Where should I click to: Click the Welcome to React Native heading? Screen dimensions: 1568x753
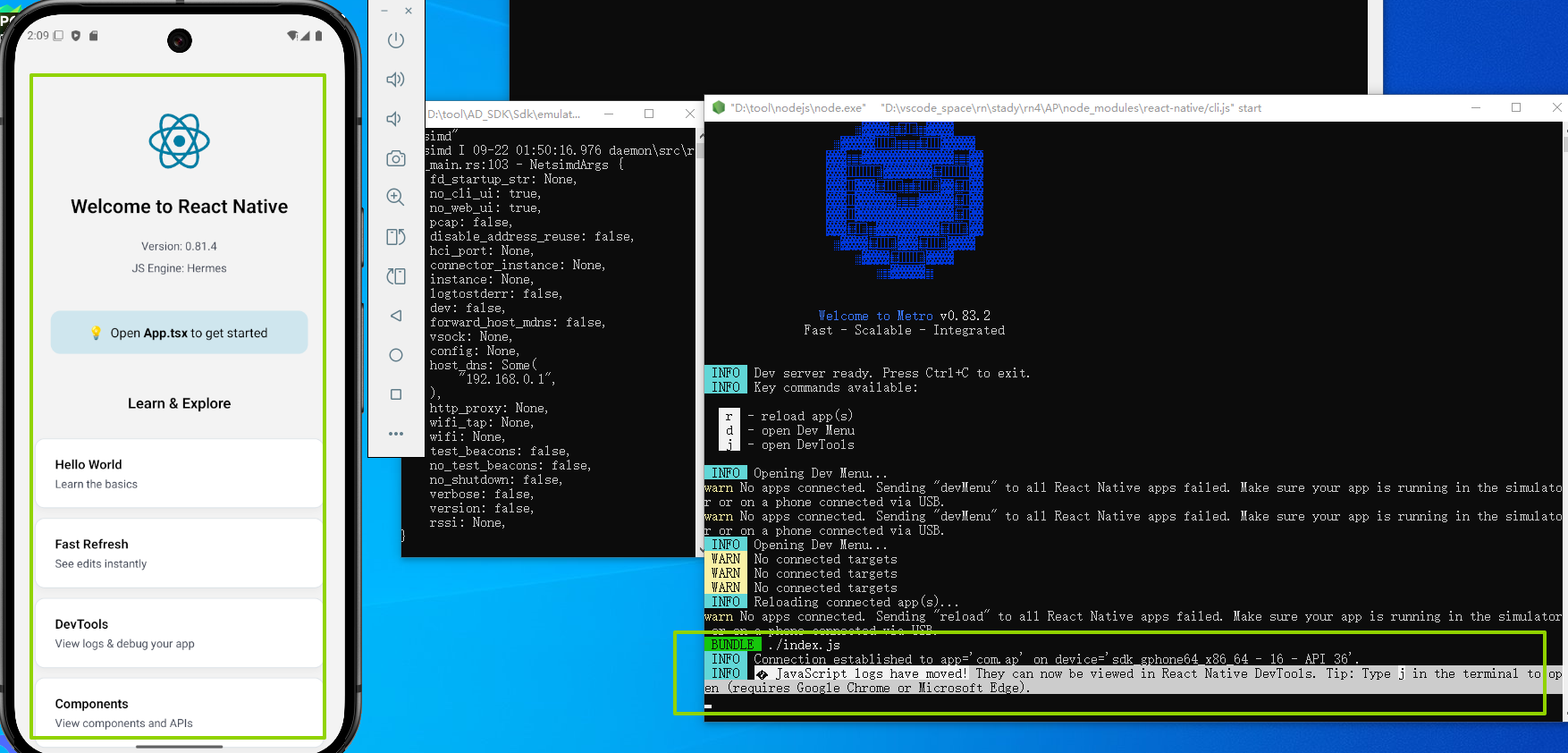tap(180, 207)
